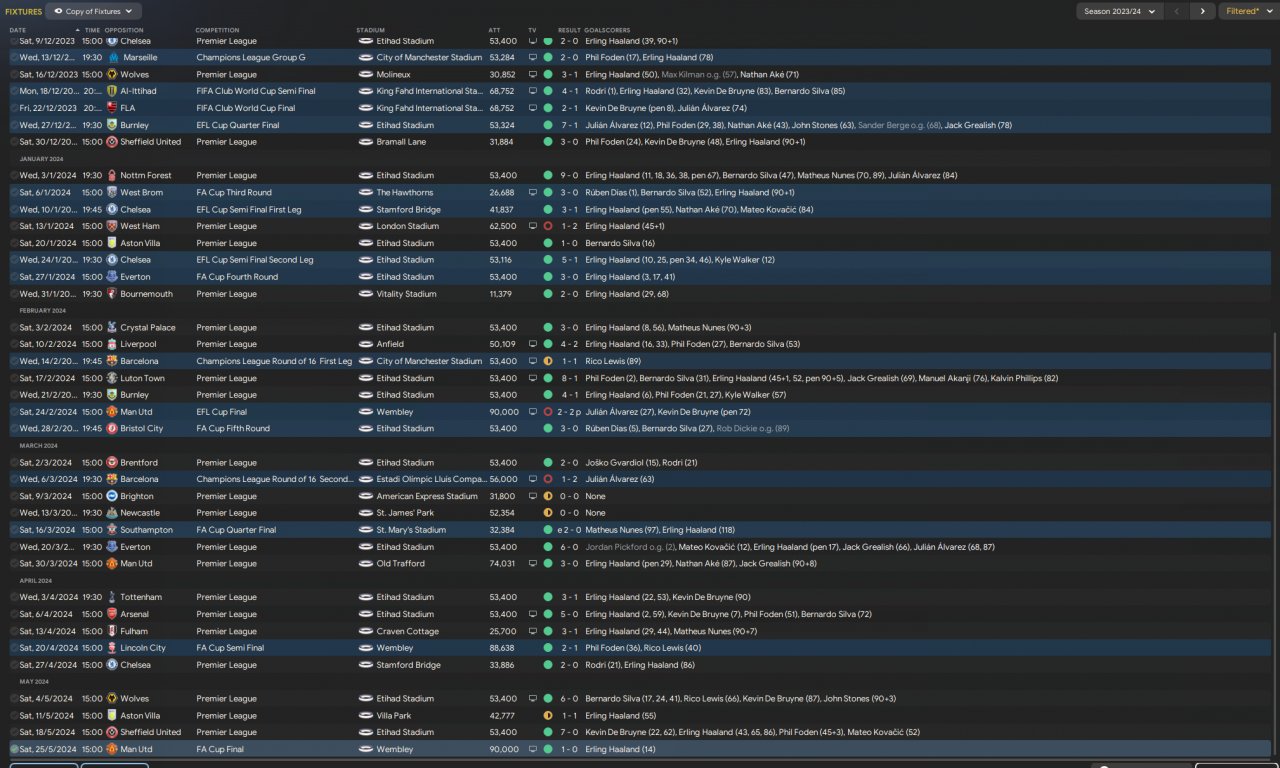Open Champions League Group G competition link
Screen dimensions: 1280x768
(x=251, y=58)
